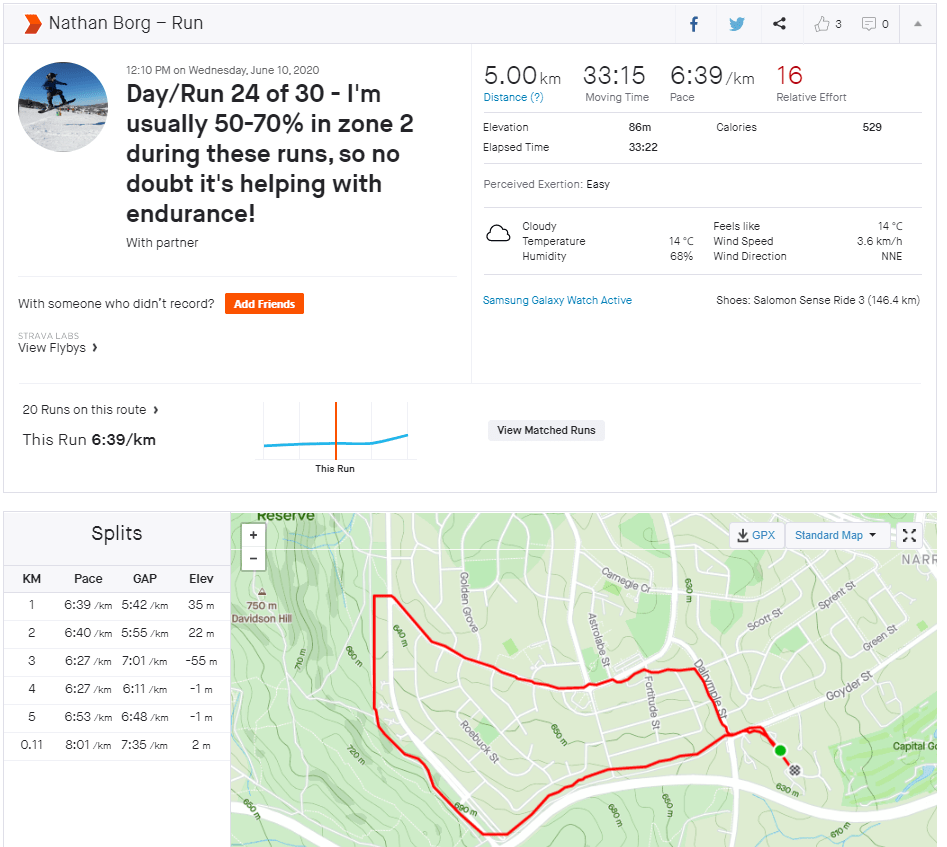Zoom out on the route map

coord(254,559)
